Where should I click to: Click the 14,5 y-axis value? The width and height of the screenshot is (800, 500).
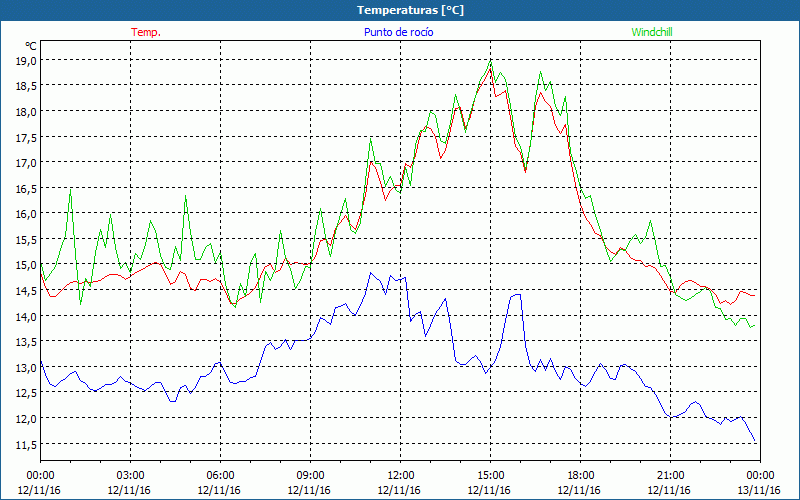point(27,291)
